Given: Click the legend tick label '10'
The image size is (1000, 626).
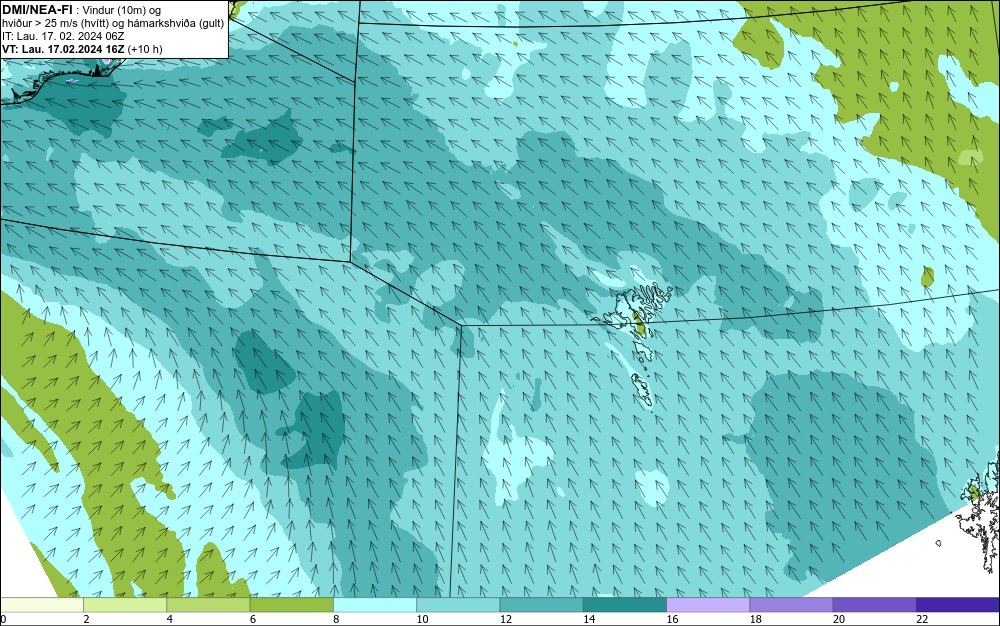Looking at the screenshot, I should click(x=422, y=619).
